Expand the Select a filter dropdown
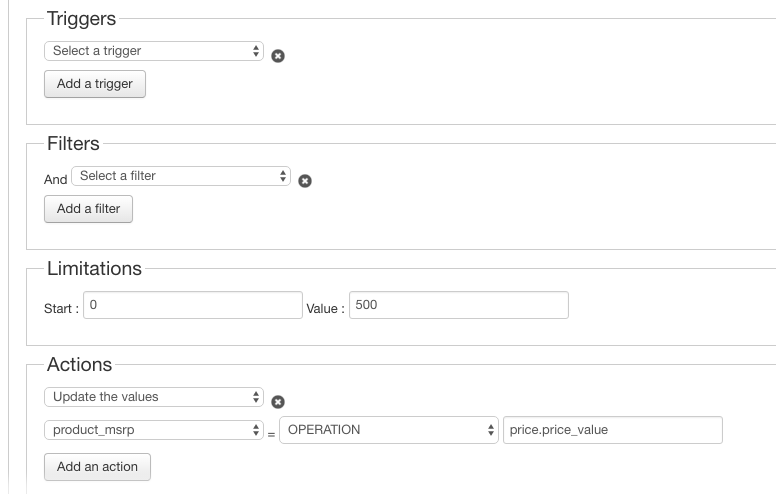This screenshot has height=494, width=776. click(181, 176)
